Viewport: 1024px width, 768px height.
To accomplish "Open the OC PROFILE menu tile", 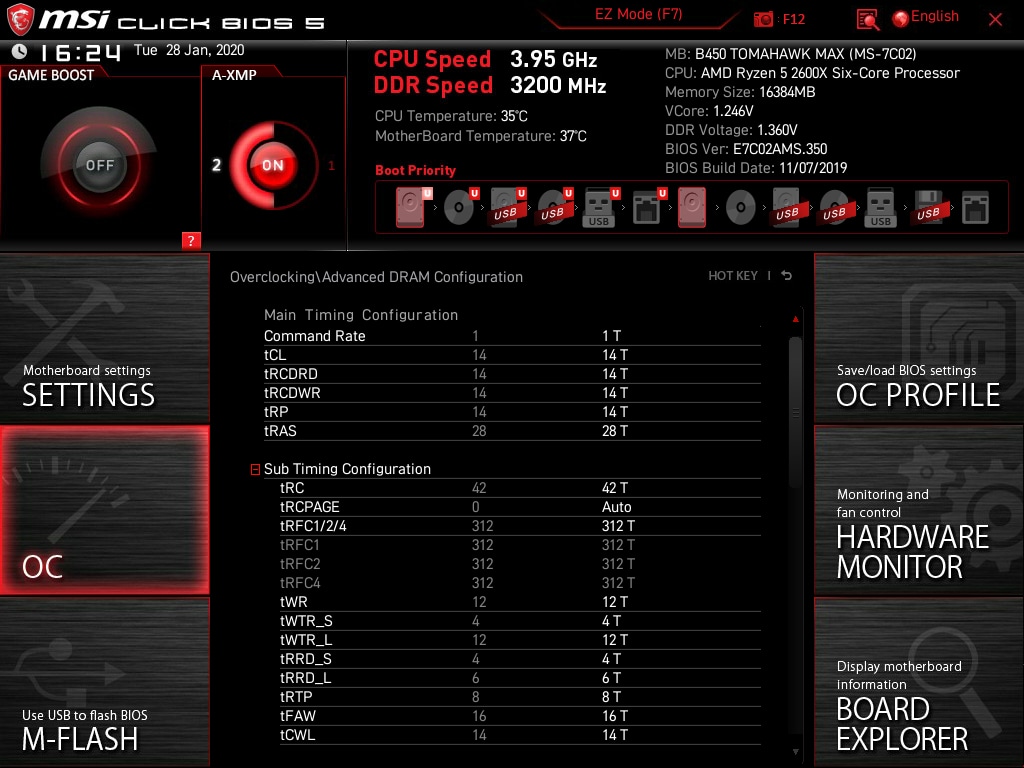I will click(x=919, y=338).
